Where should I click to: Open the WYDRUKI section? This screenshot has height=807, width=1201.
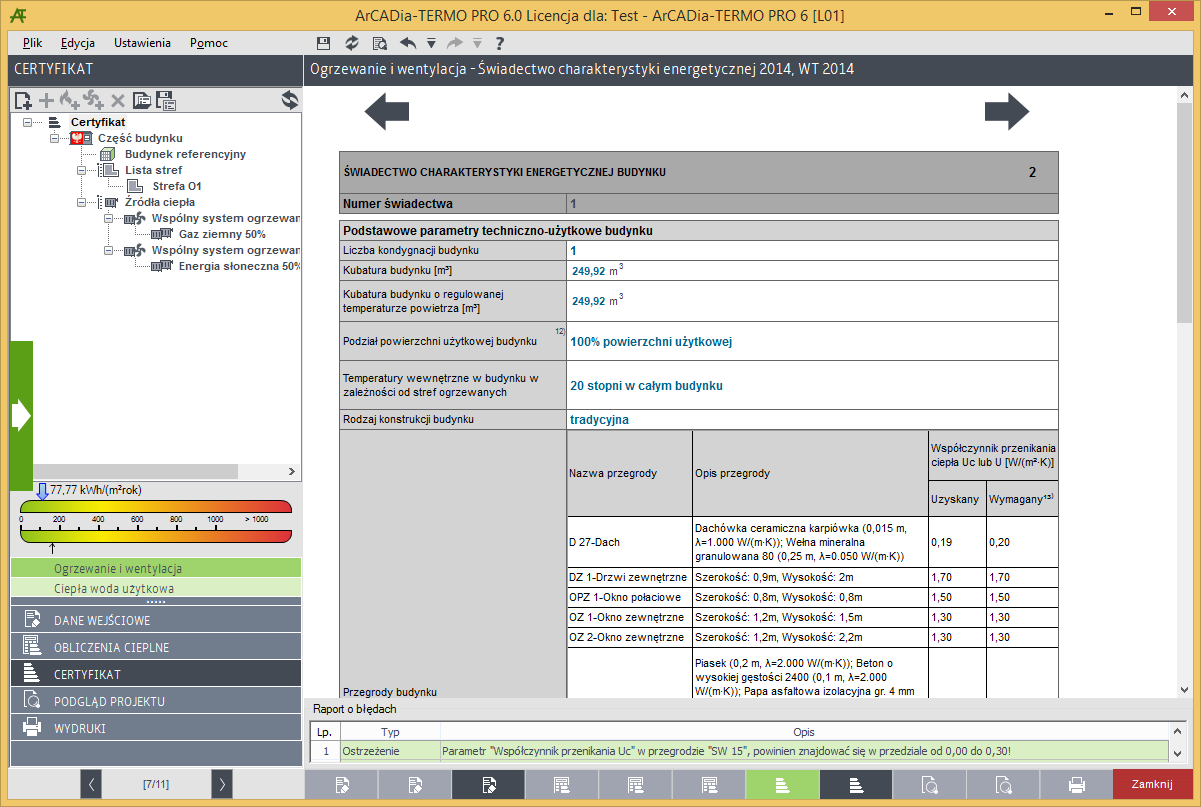click(156, 728)
